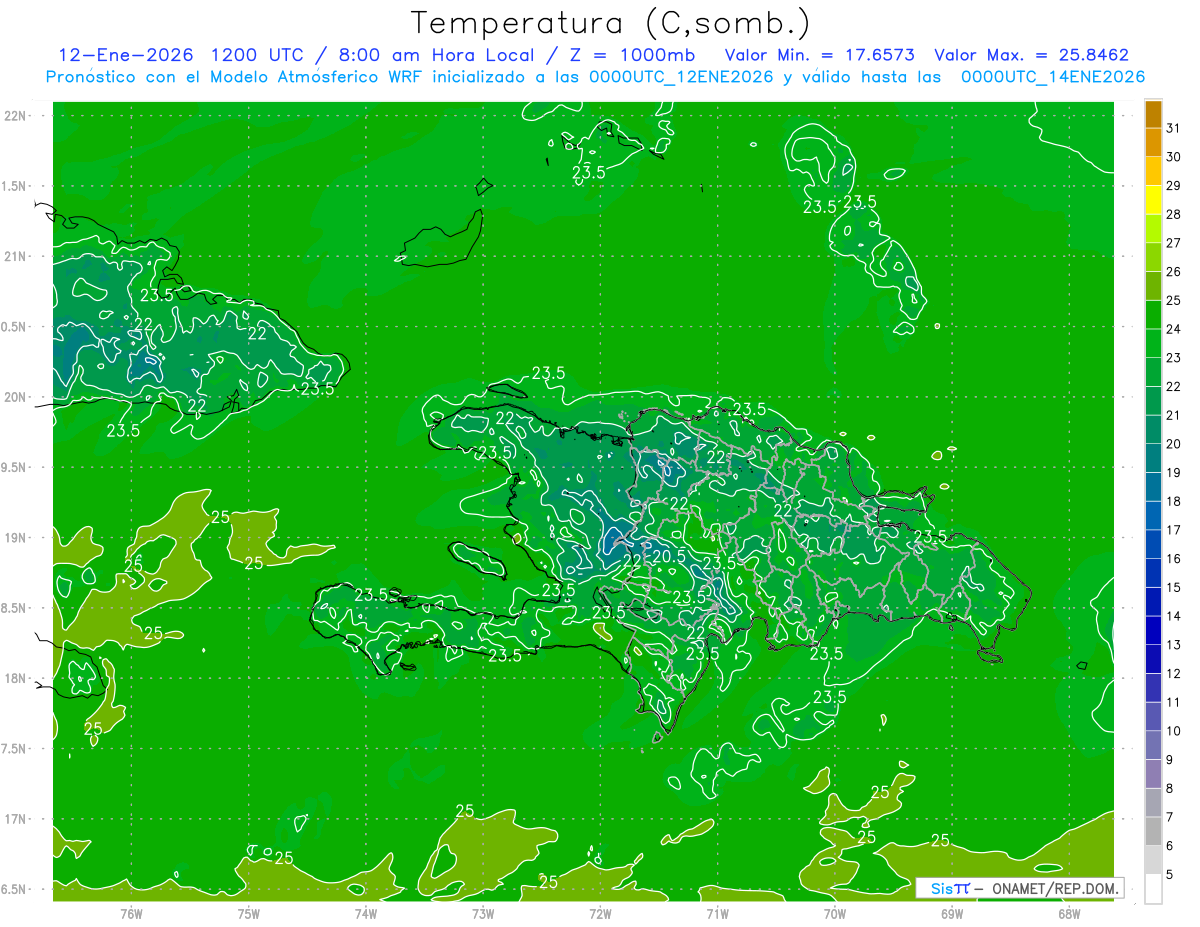Click the '25' value on the color scale legend
This screenshot has height=927, width=1200.
click(x=1173, y=300)
